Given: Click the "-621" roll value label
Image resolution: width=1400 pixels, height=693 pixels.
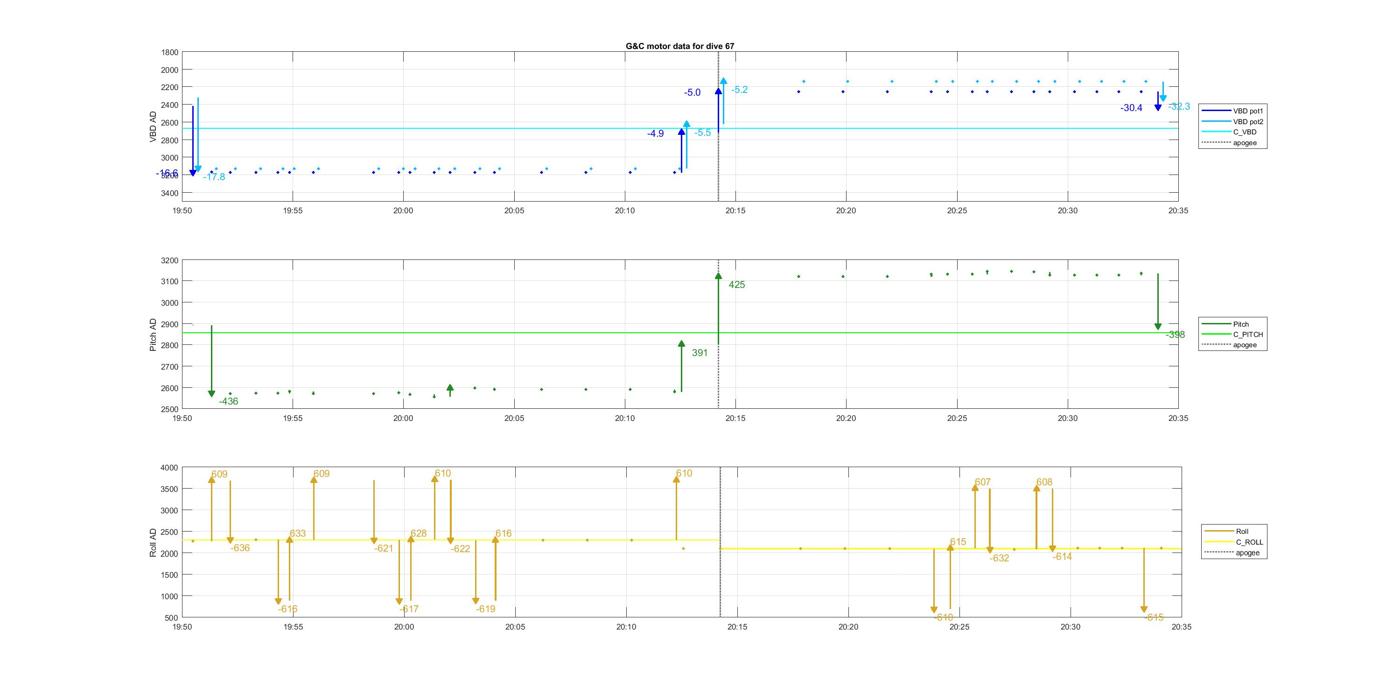Looking at the screenshot, I should (x=384, y=549).
